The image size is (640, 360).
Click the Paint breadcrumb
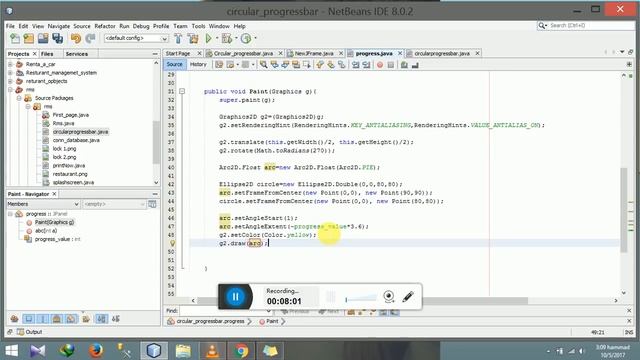(x=272, y=322)
